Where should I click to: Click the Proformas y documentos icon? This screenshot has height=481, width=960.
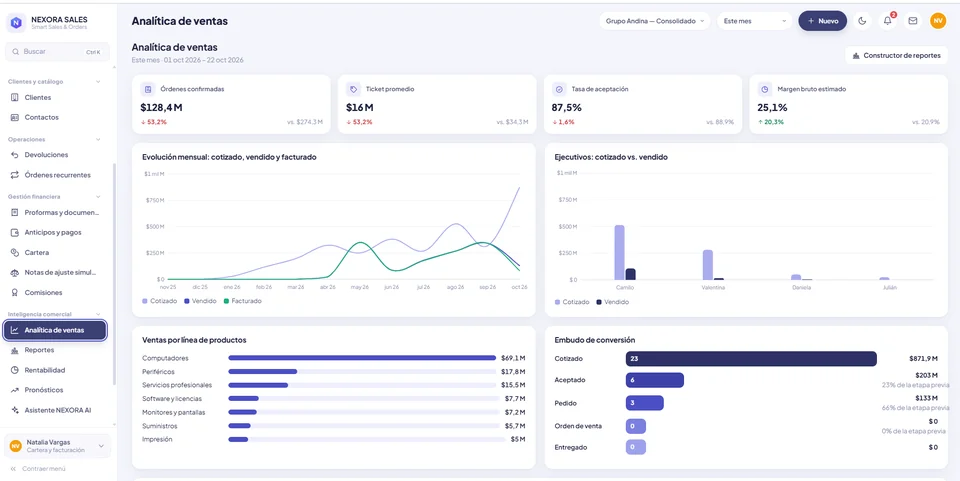click(x=15, y=212)
